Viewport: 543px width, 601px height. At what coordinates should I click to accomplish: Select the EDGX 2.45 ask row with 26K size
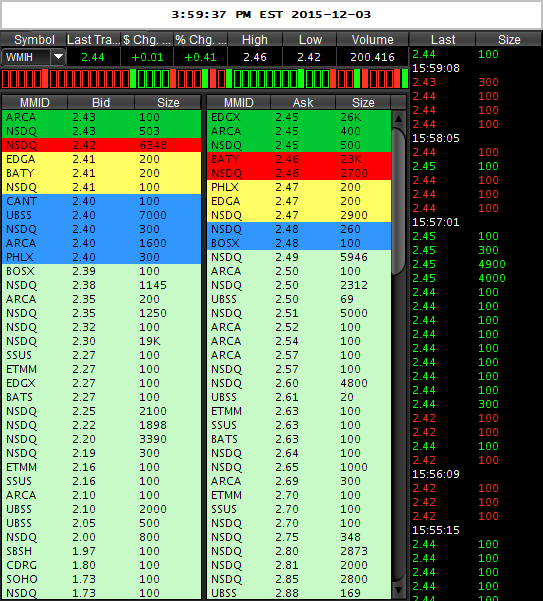click(299, 117)
